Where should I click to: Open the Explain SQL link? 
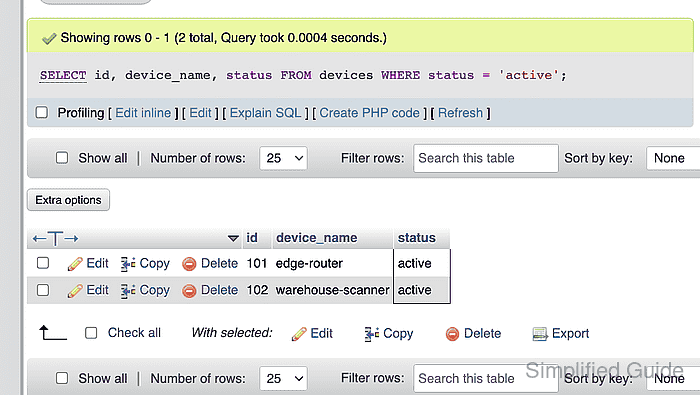[x=266, y=113]
